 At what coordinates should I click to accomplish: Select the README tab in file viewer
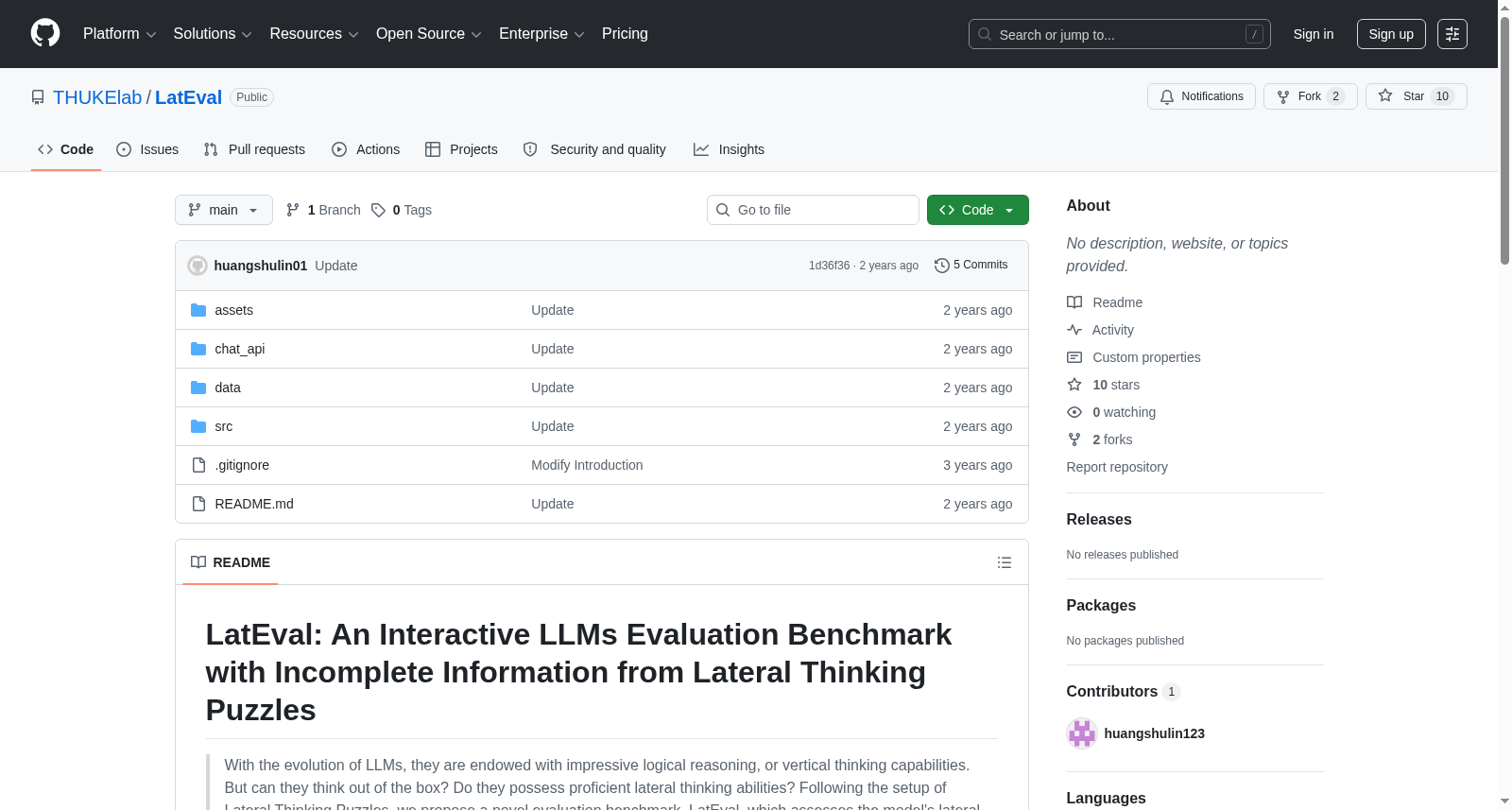click(231, 562)
